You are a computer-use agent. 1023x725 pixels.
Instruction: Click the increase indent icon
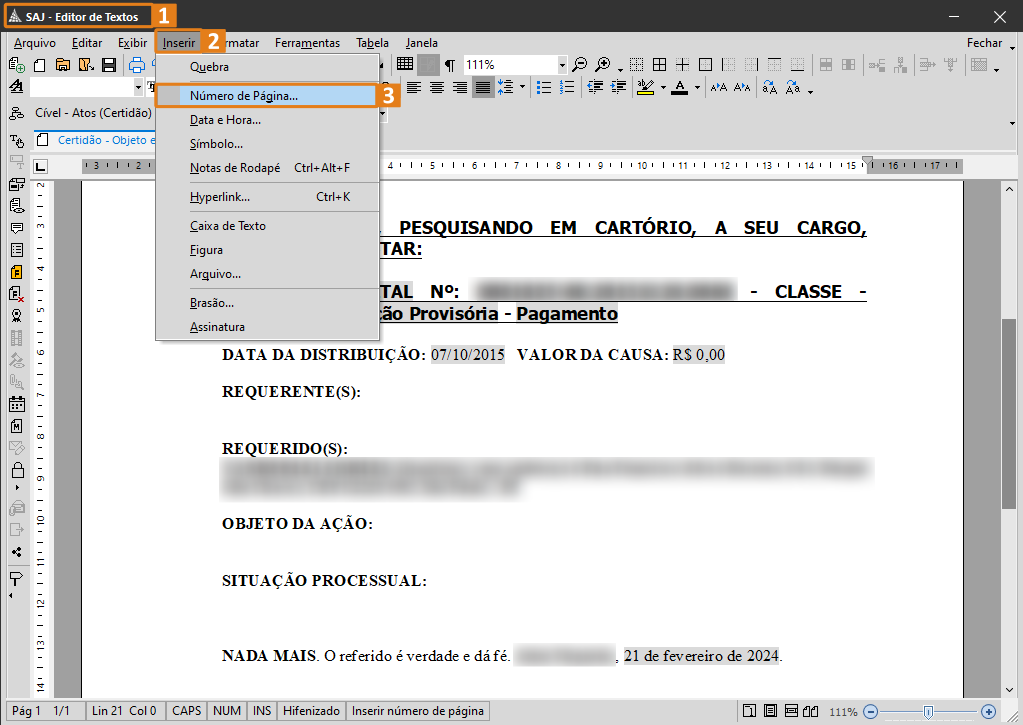pyautogui.click(x=618, y=87)
